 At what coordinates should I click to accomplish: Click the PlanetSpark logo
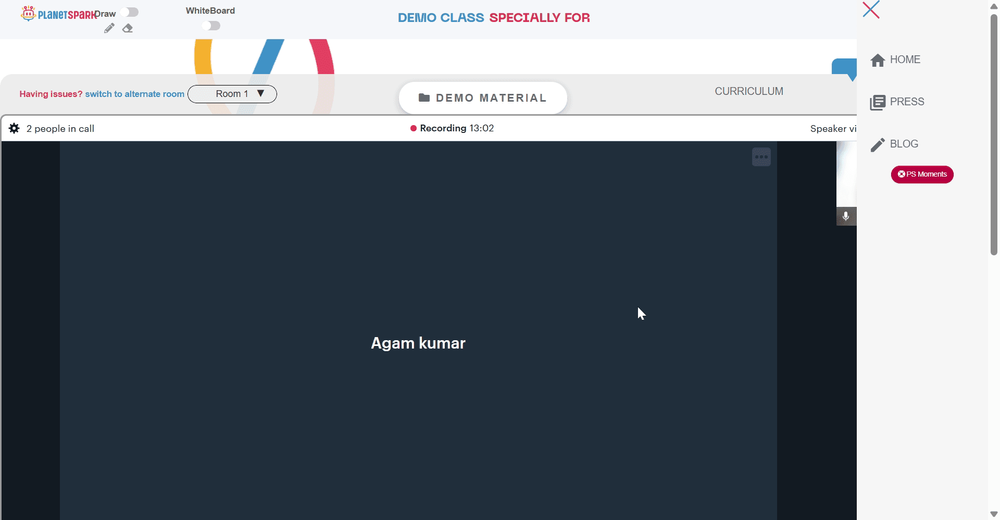pyautogui.click(x=58, y=13)
